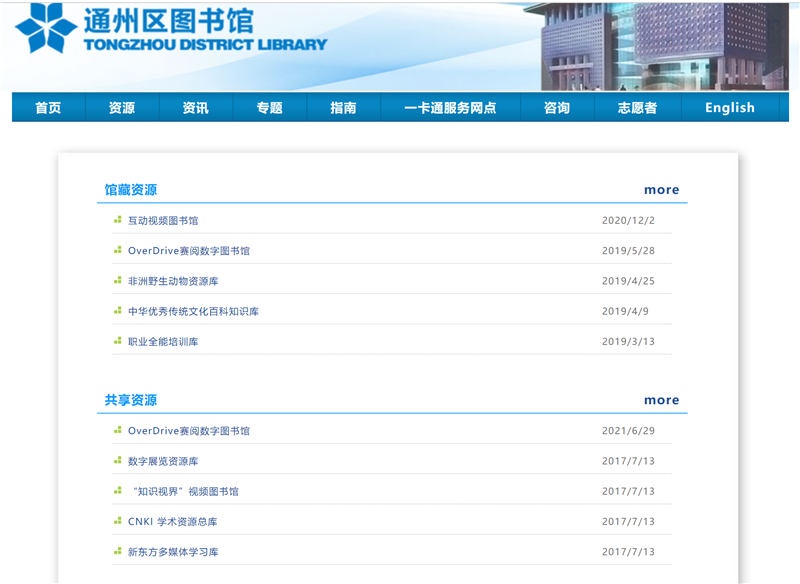Image resolution: width=800 pixels, height=584 pixels.
Task: Go to the 专题 menu section
Action: tap(270, 108)
